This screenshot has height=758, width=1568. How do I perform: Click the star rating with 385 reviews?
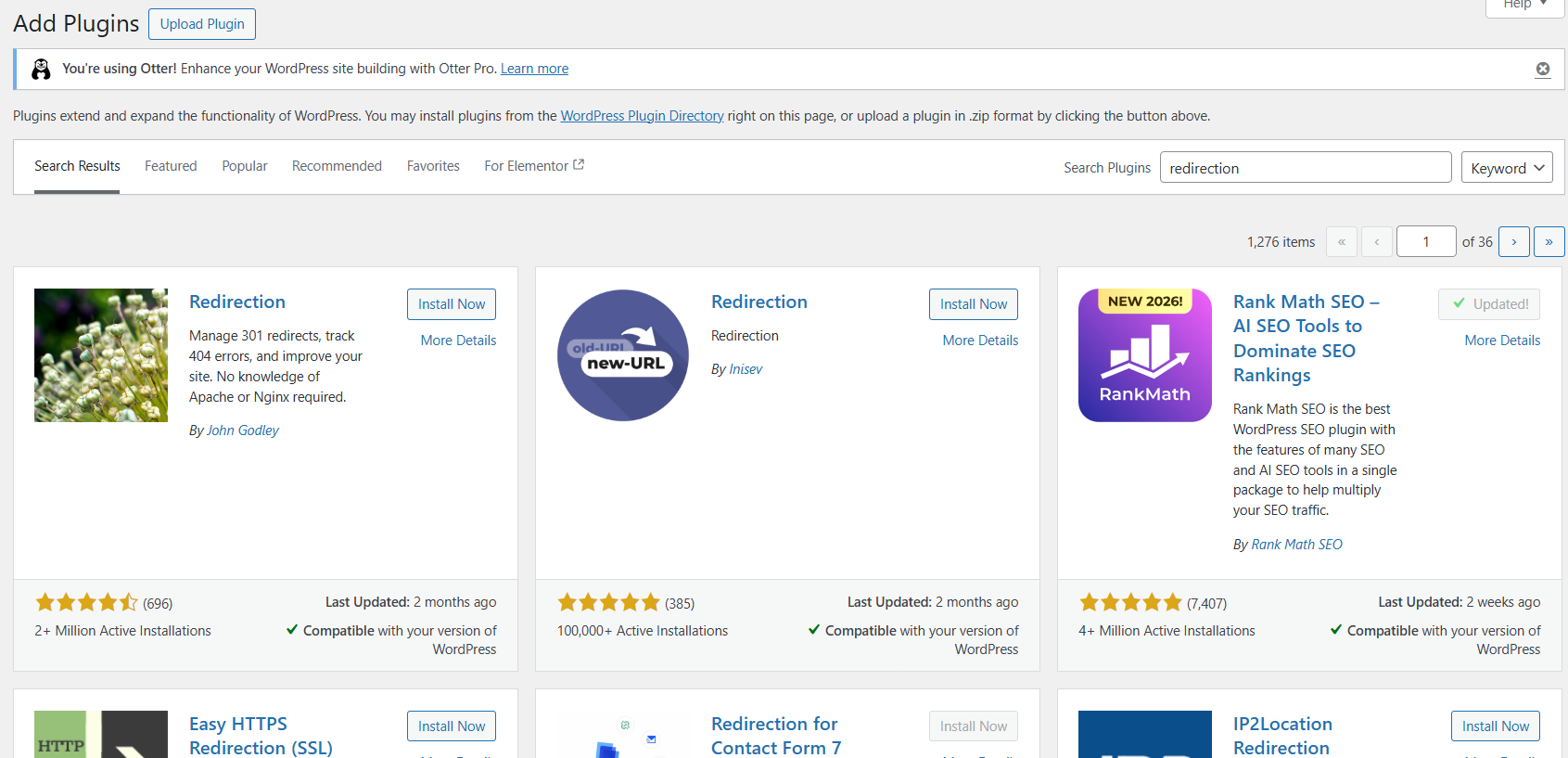point(608,603)
